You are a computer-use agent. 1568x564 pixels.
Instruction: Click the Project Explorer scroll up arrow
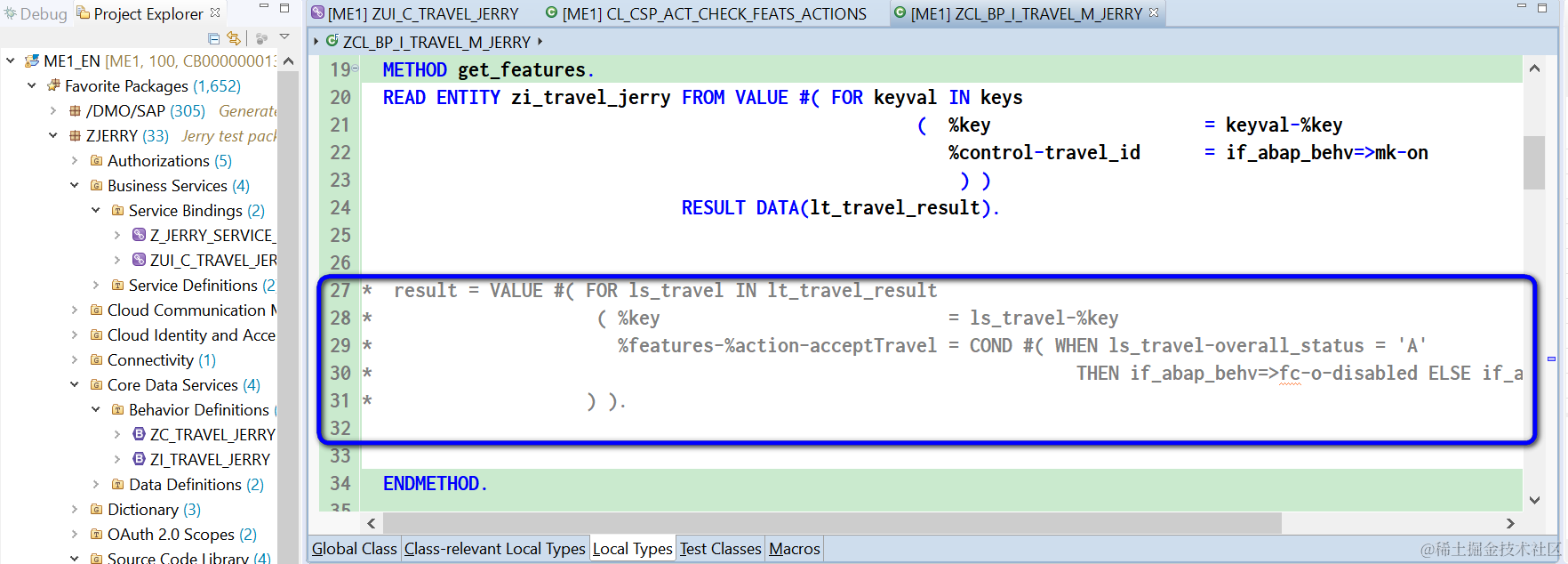pyautogui.click(x=288, y=61)
